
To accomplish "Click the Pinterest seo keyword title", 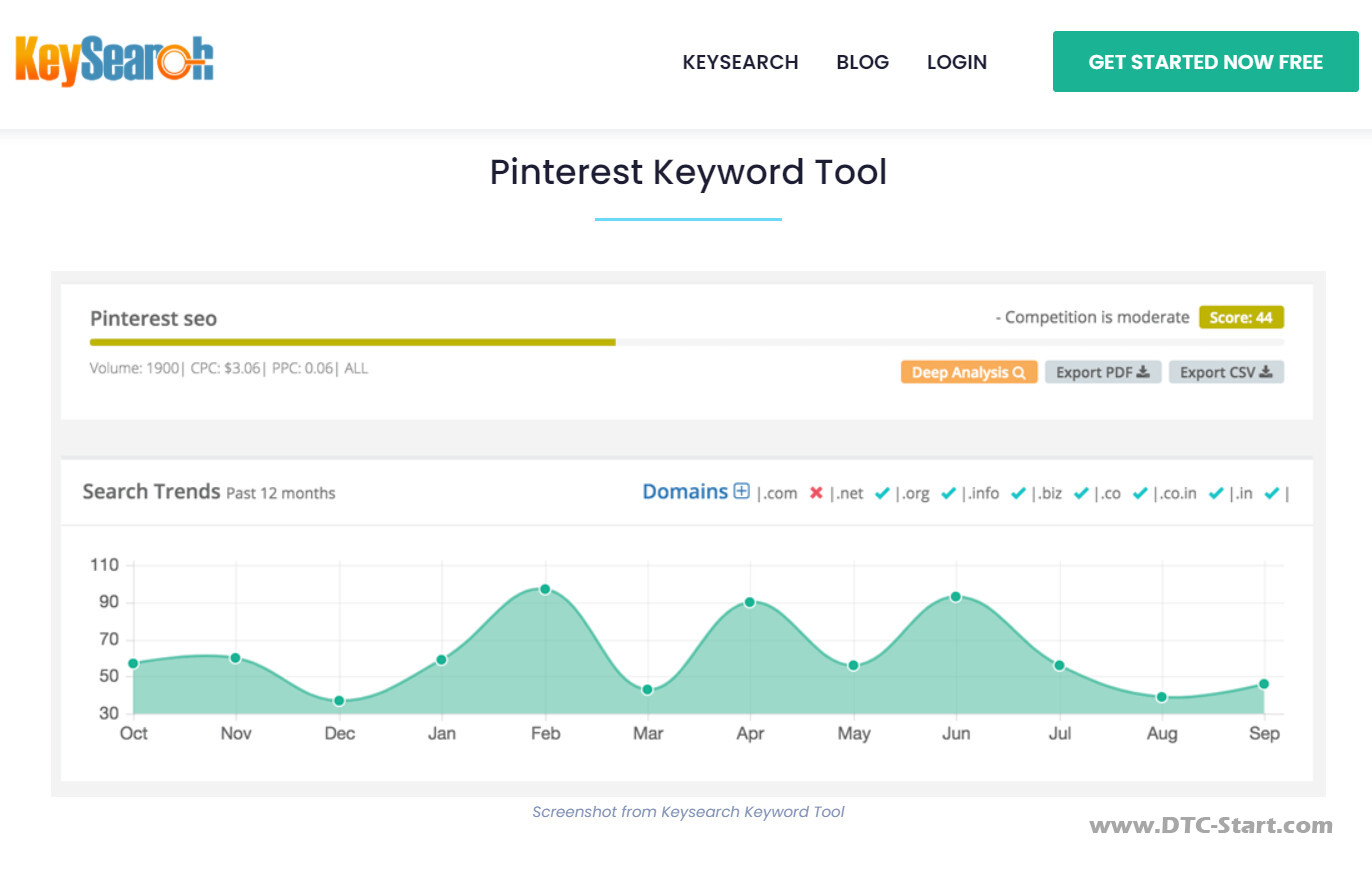I will pos(153,318).
